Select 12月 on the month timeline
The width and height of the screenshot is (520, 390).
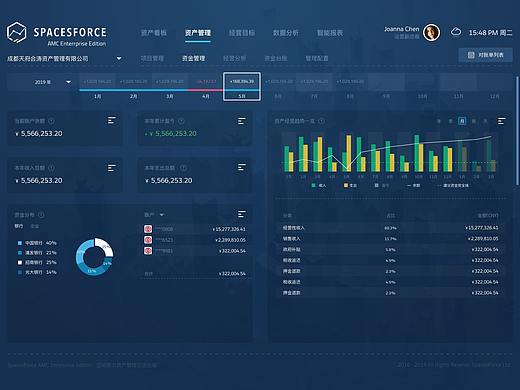coord(495,96)
